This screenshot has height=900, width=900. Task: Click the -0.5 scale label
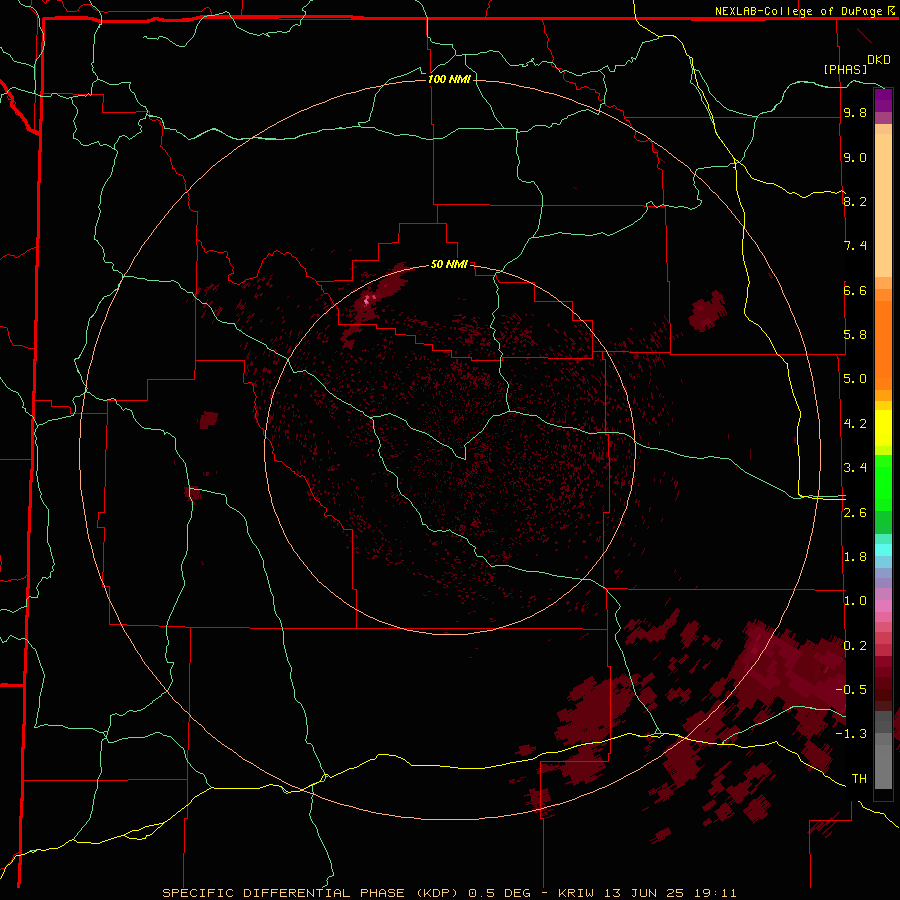[851, 690]
